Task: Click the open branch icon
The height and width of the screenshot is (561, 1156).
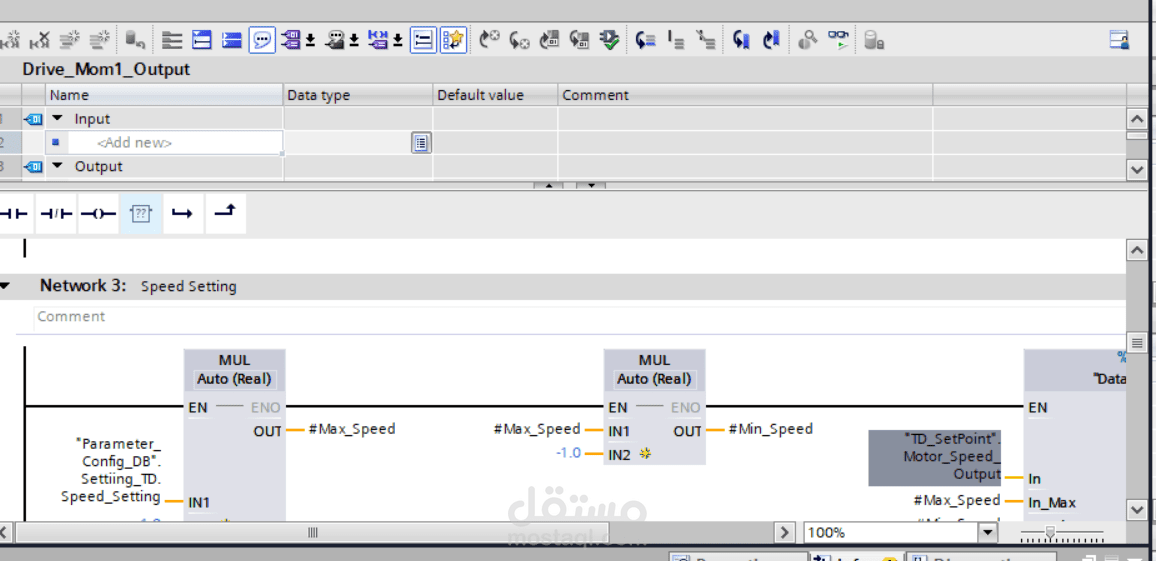Action: [x=182, y=214]
